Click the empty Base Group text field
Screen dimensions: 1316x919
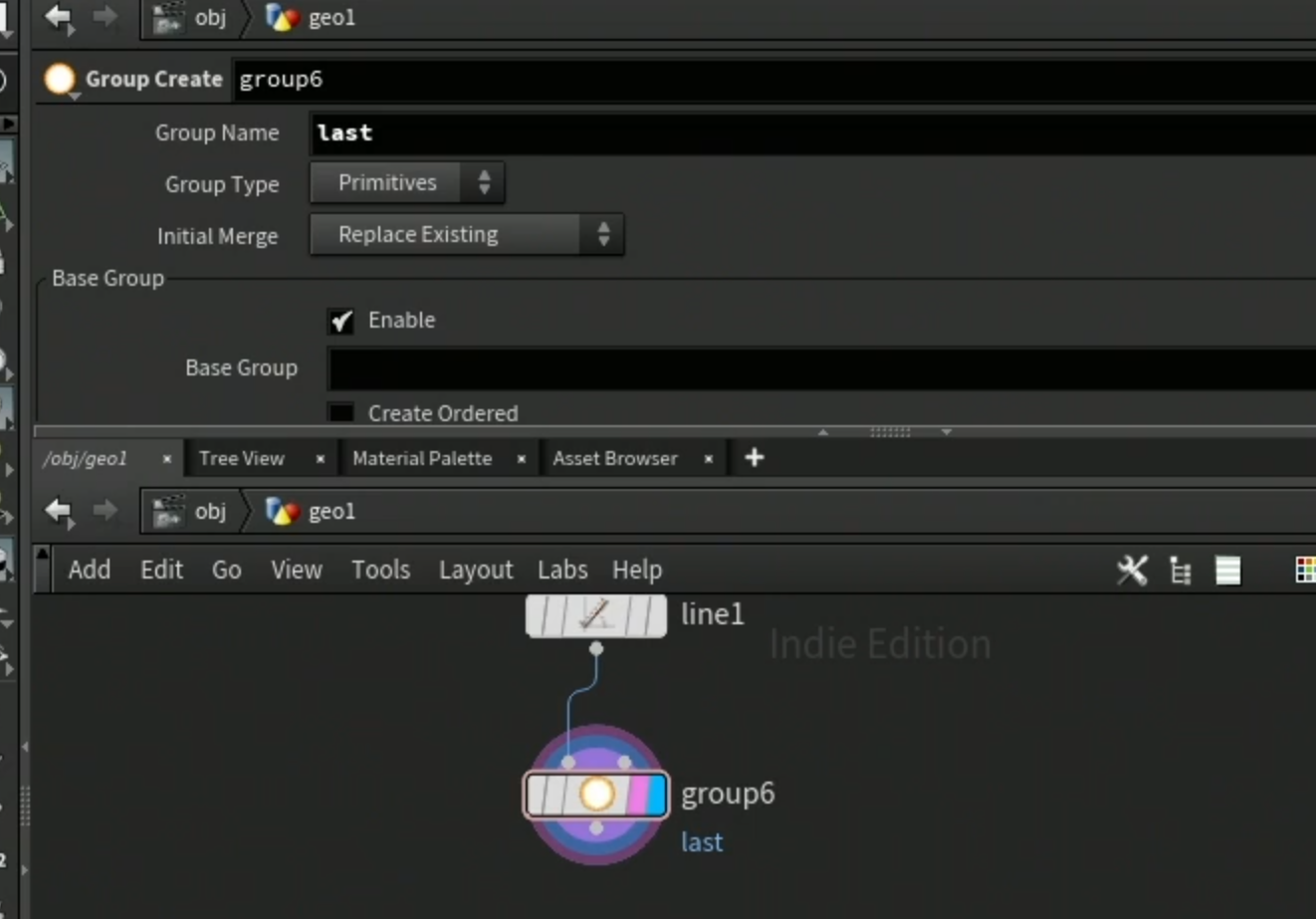point(821,368)
